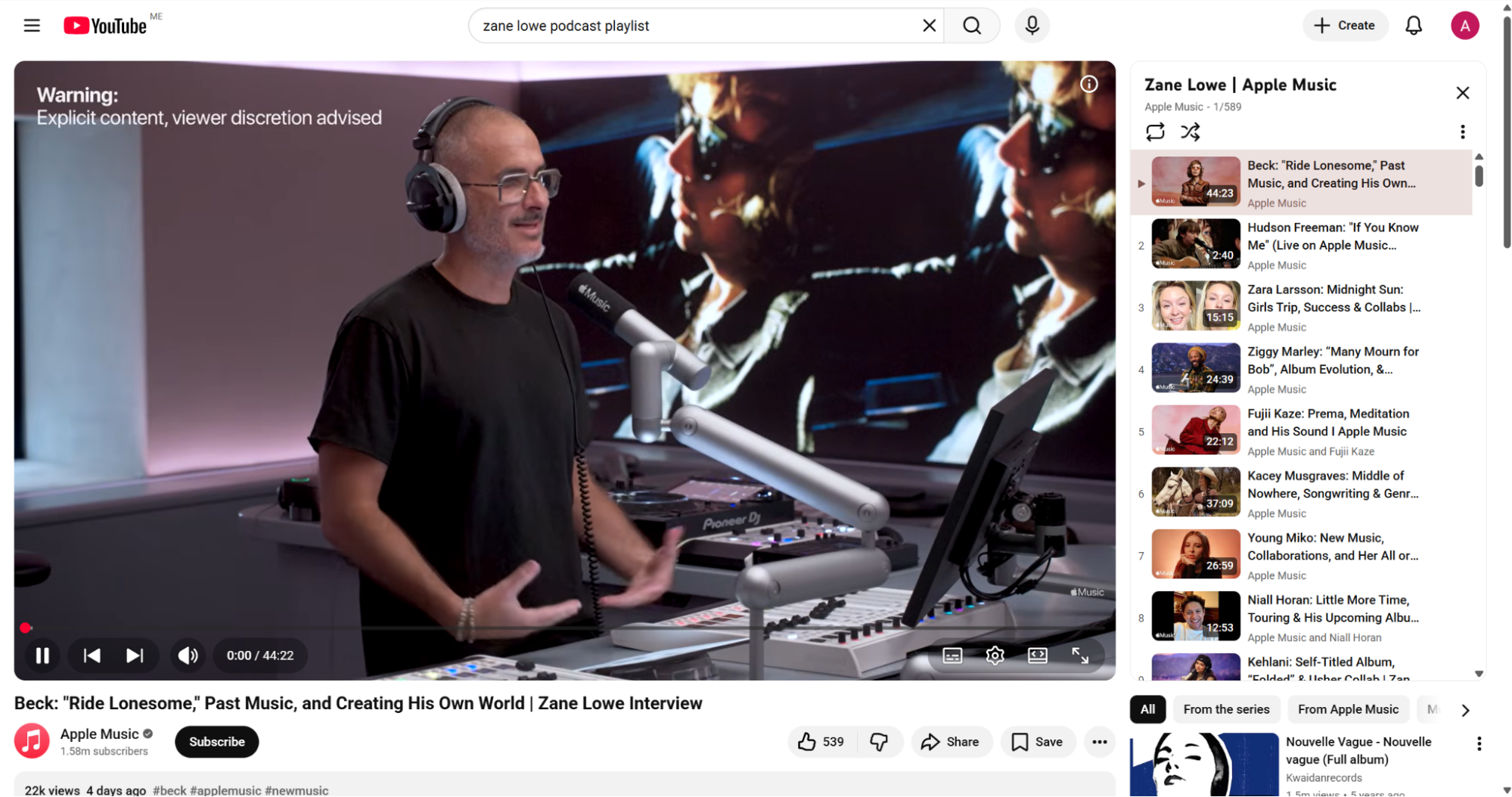This screenshot has width=1512, height=797.
Task: Play Hudson Freeman playlist item
Action: click(x=1301, y=246)
